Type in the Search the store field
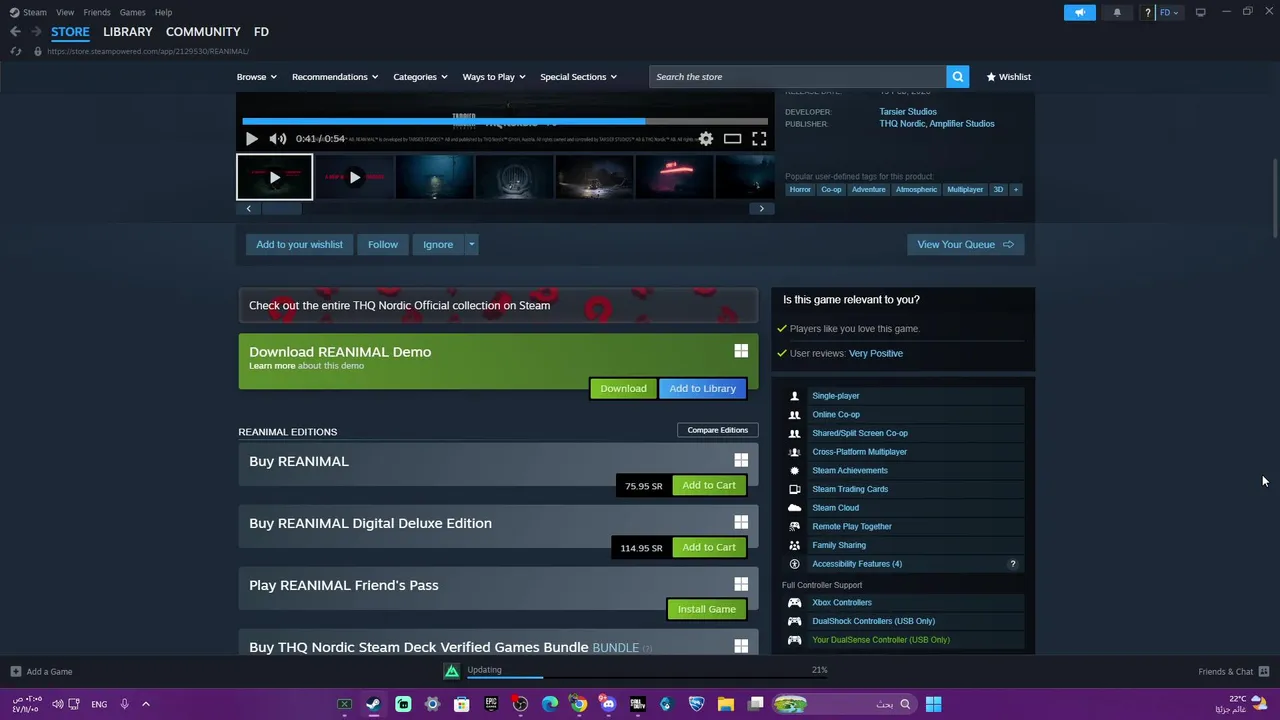This screenshot has width=1280, height=720. [798, 77]
